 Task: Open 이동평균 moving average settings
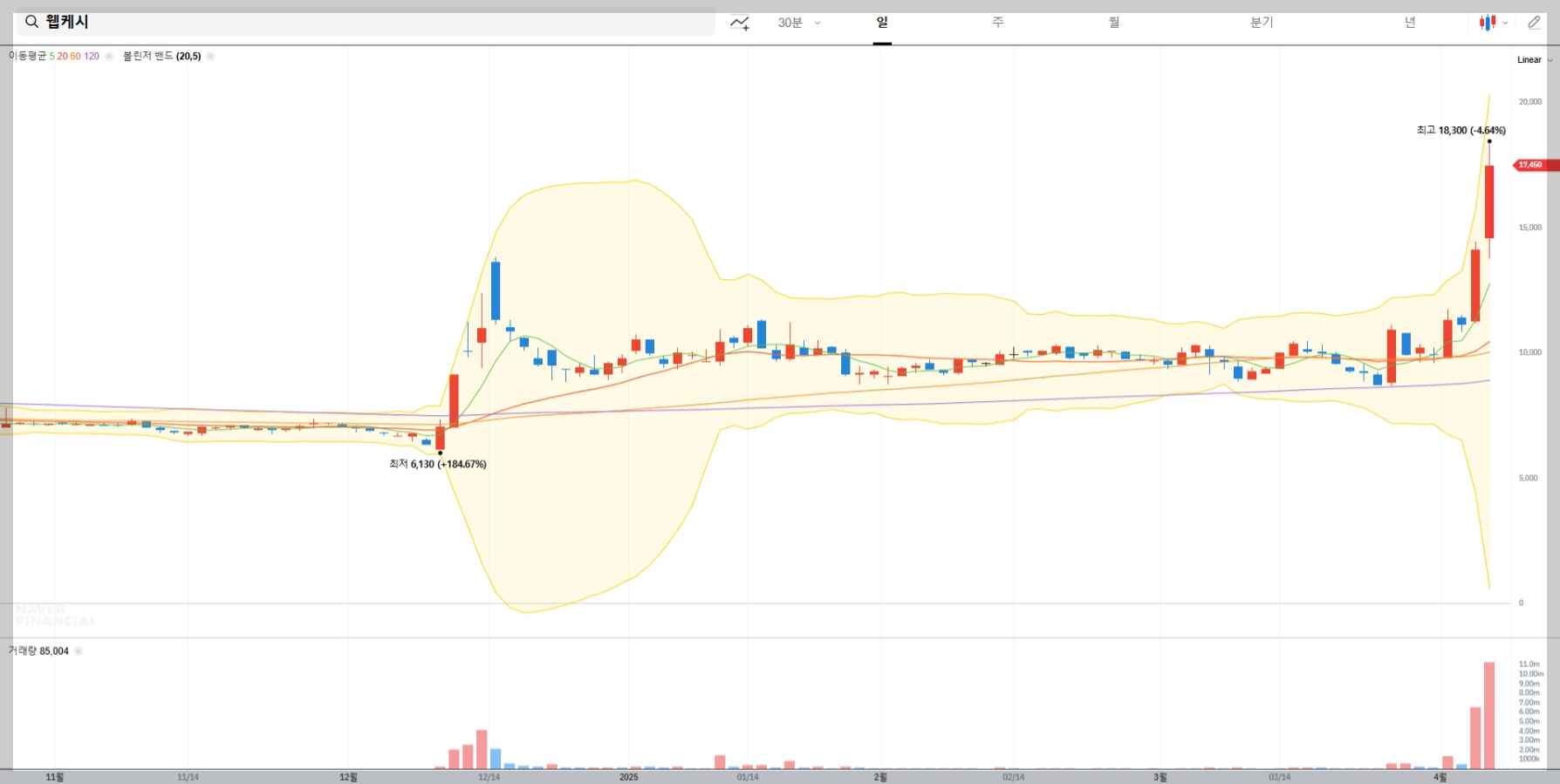[54, 56]
